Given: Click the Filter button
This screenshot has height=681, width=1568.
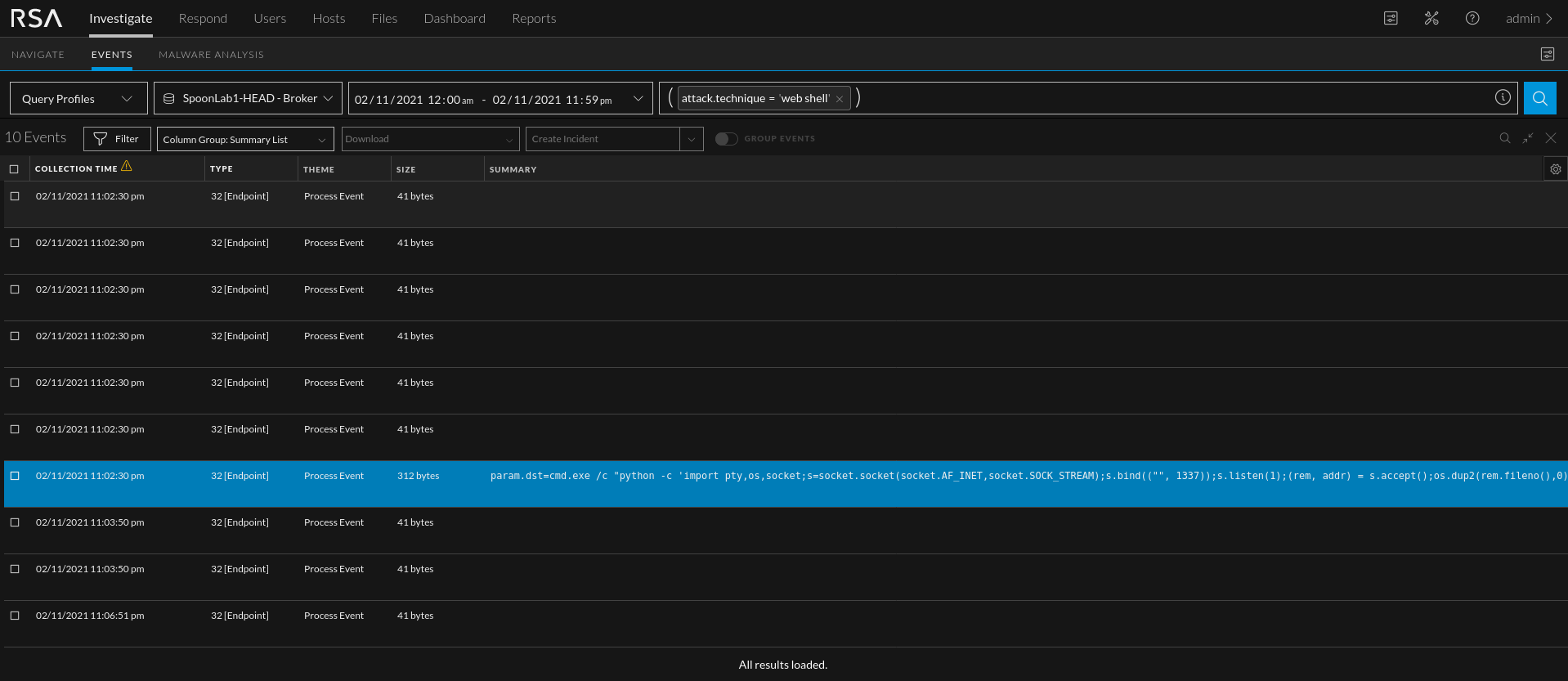Looking at the screenshot, I should 117,139.
